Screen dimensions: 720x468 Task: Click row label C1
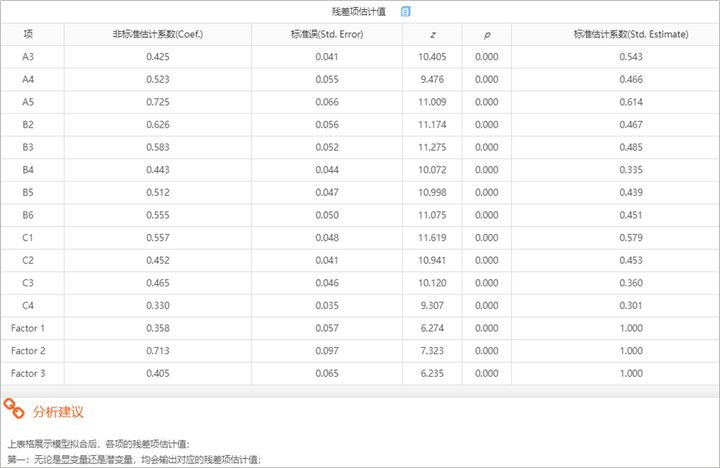tap(28, 237)
